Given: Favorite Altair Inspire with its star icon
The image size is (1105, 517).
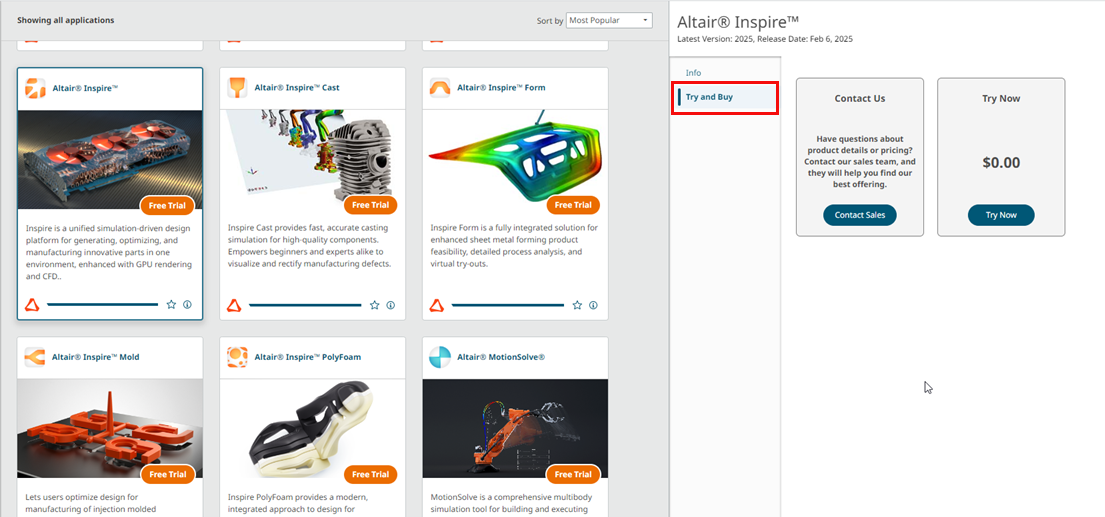Looking at the screenshot, I should click(171, 305).
